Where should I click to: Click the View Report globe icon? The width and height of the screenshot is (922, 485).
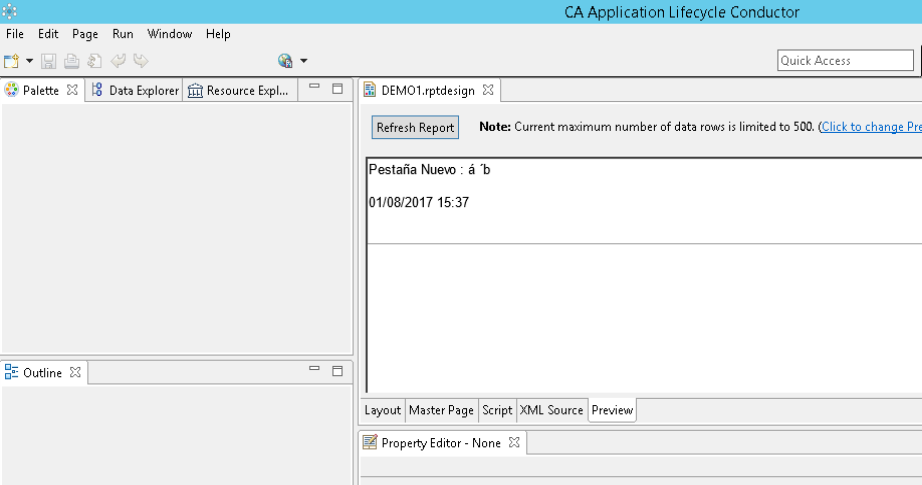point(285,61)
